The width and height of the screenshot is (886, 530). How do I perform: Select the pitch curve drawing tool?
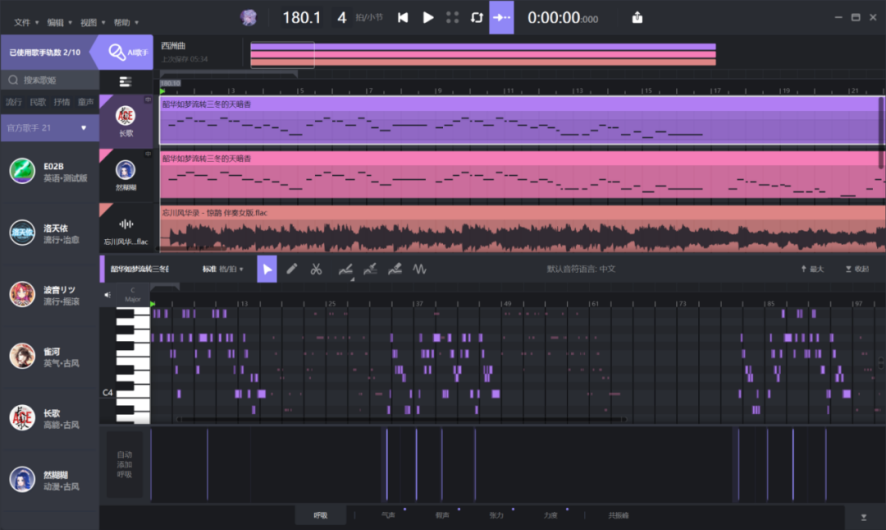[x=346, y=270]
